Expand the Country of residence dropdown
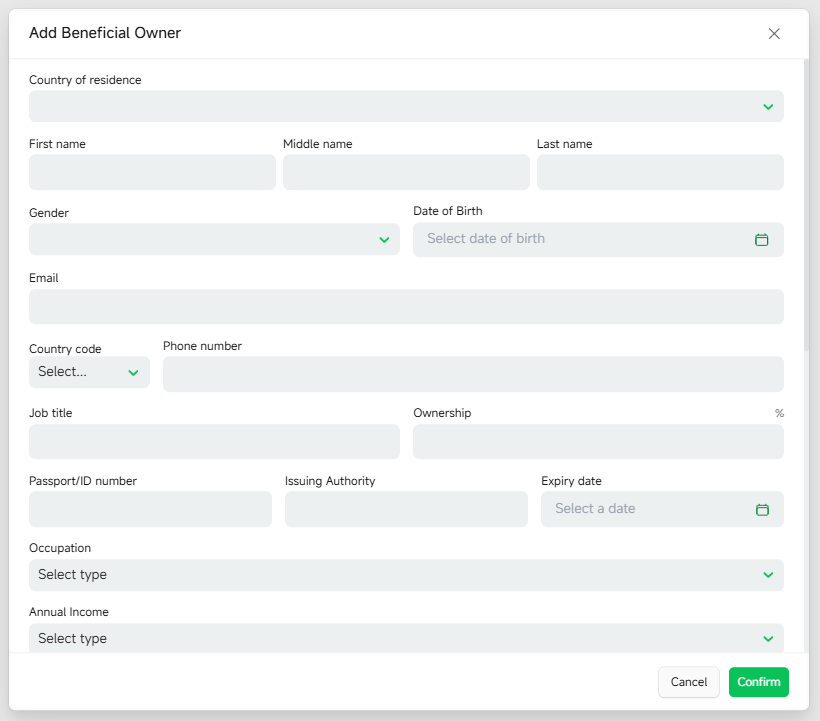The image size is (820, 721). 406,106
